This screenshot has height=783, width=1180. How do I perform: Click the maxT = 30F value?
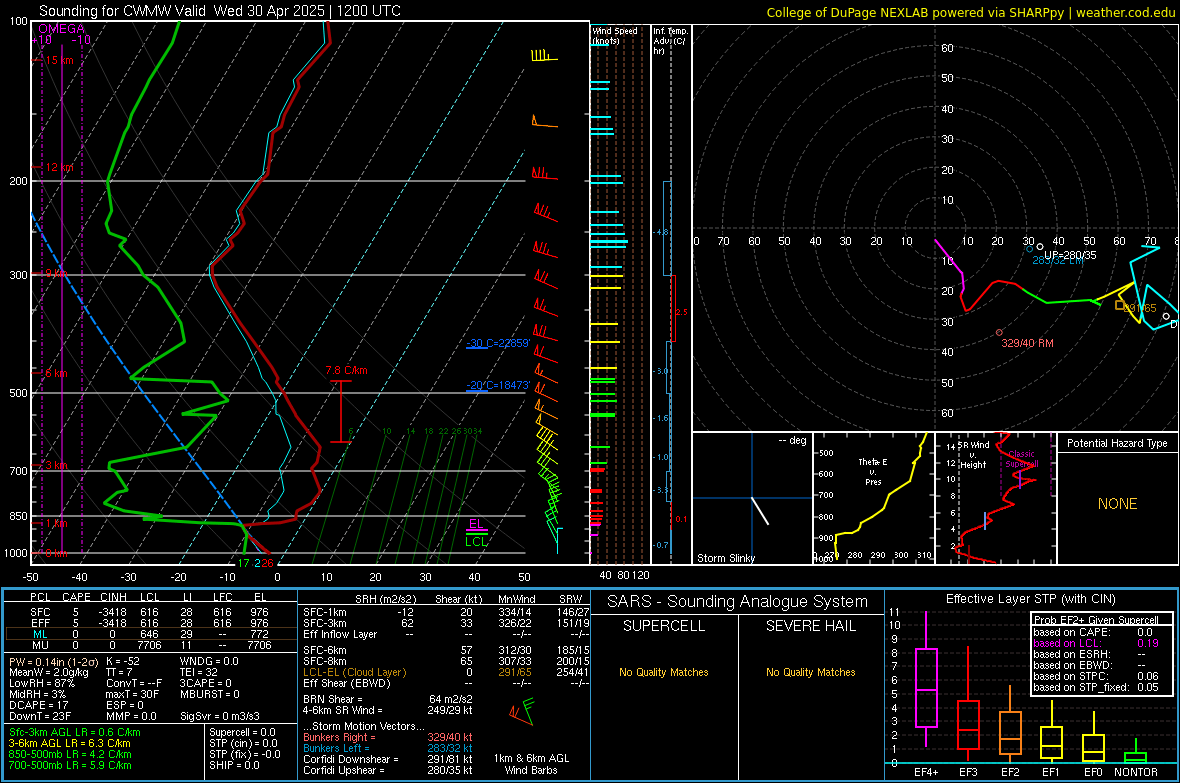pos(132,694)
